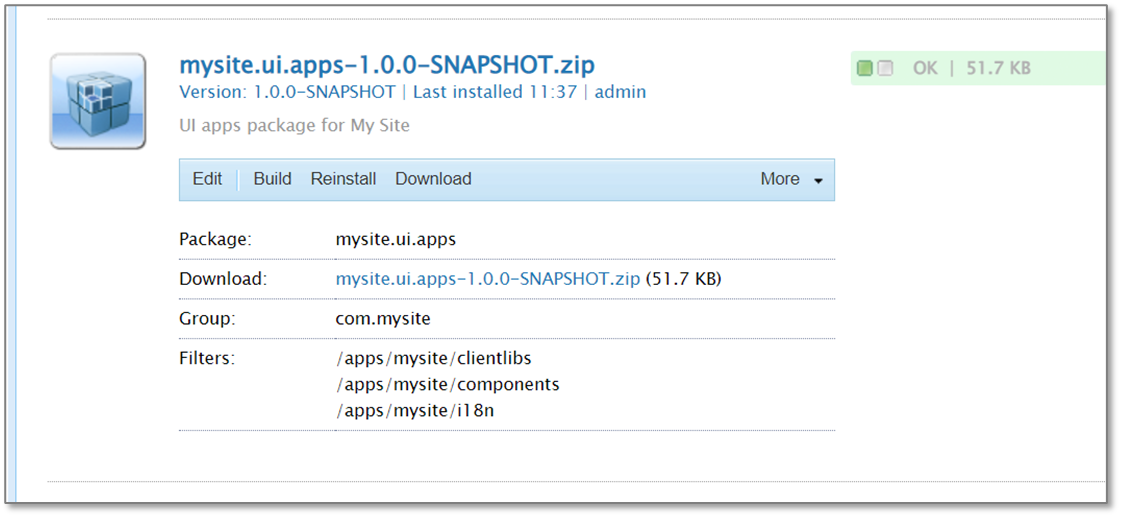This screenshot has height=517, width=1121.
Task: Click the admin user link
Action: (620, 92)
